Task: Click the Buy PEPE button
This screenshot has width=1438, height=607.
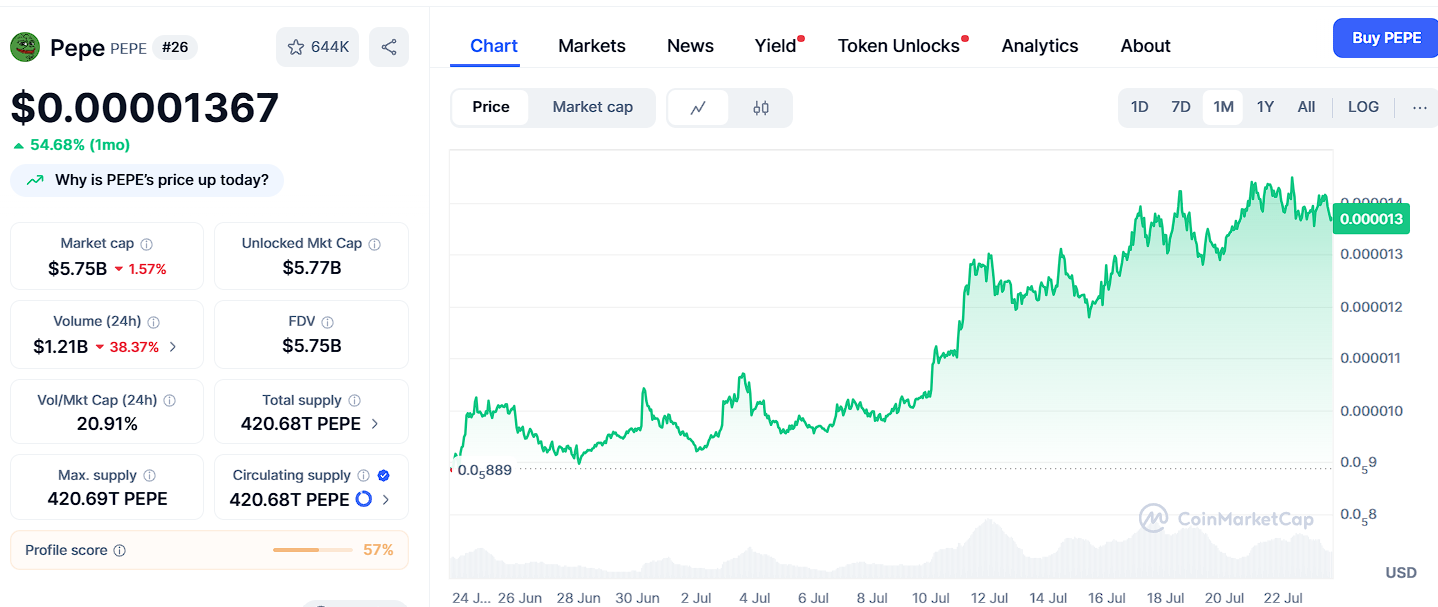Action: click(x=1386, y=38)
